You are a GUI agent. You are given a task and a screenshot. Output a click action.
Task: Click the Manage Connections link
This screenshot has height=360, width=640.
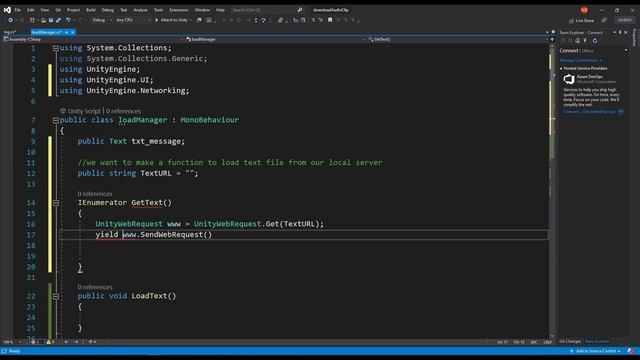(x=580, y=60)
